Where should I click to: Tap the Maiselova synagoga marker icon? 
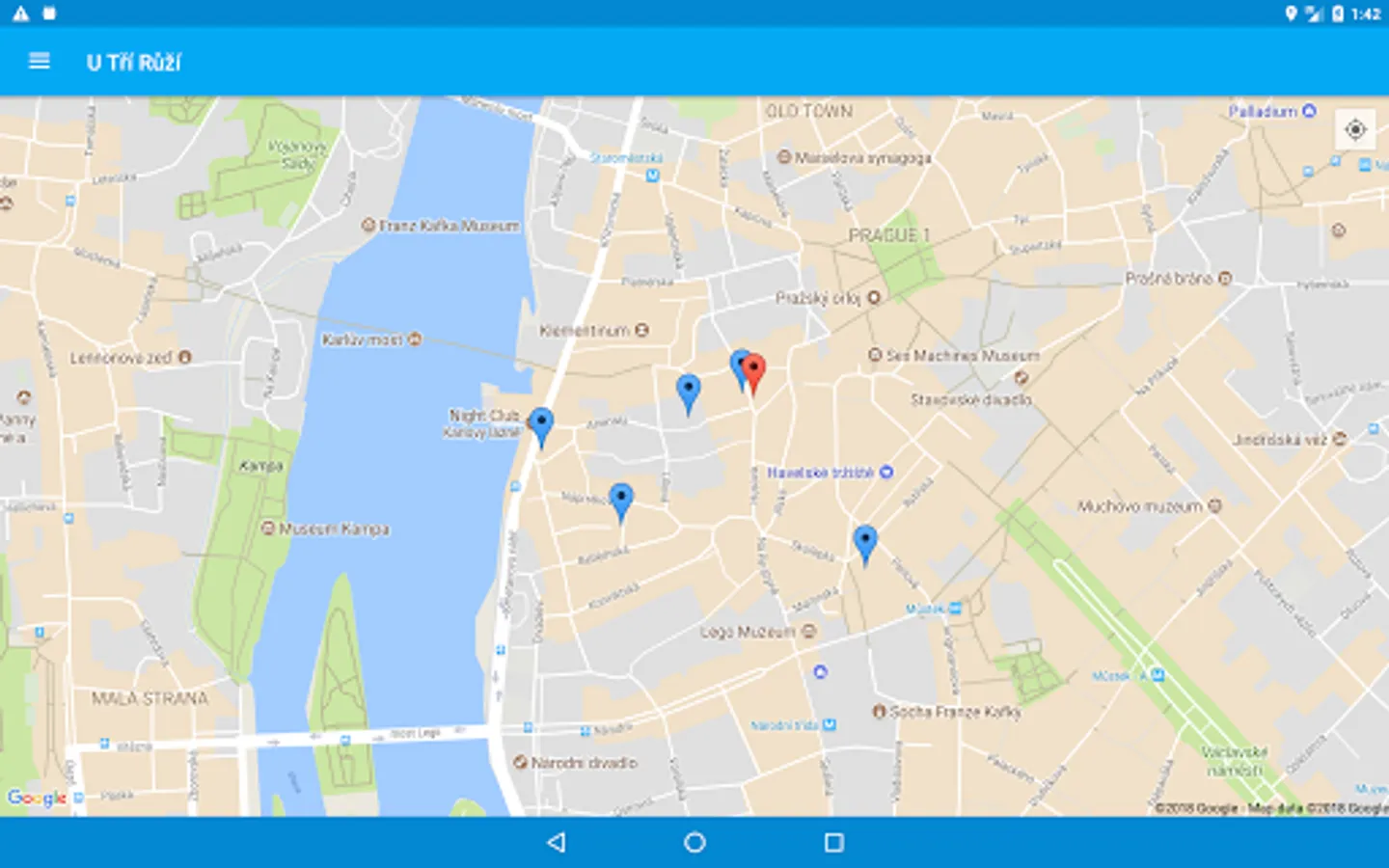click(x=784, y=157)
